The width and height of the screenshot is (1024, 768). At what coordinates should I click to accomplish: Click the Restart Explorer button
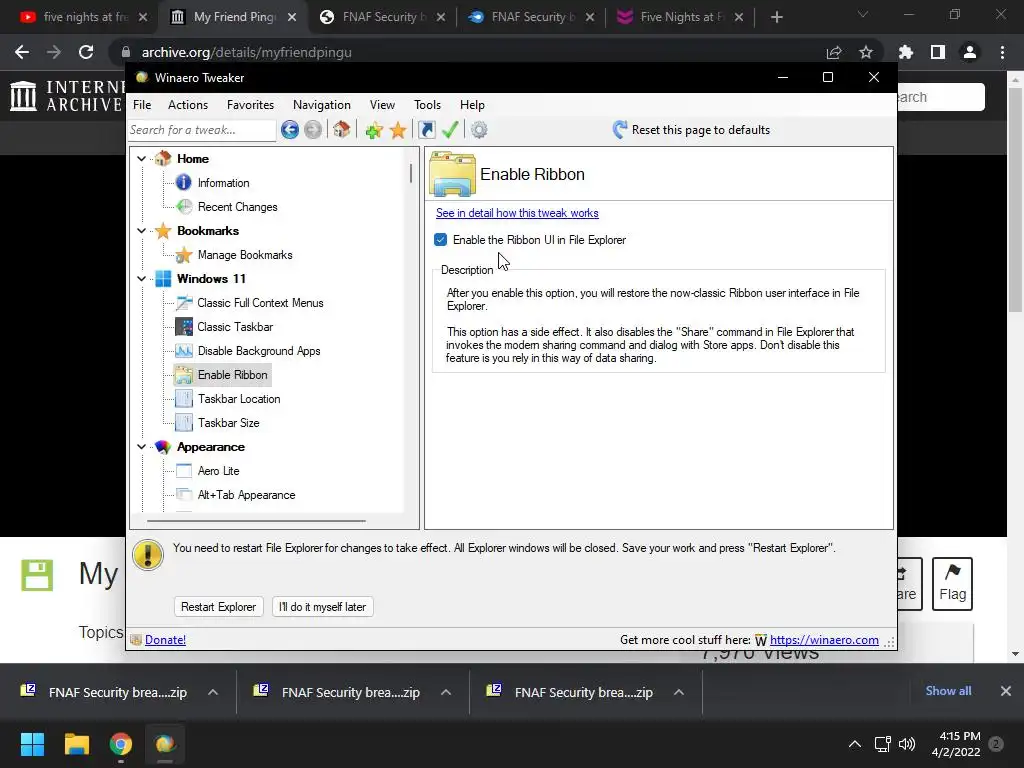(218, 607)
